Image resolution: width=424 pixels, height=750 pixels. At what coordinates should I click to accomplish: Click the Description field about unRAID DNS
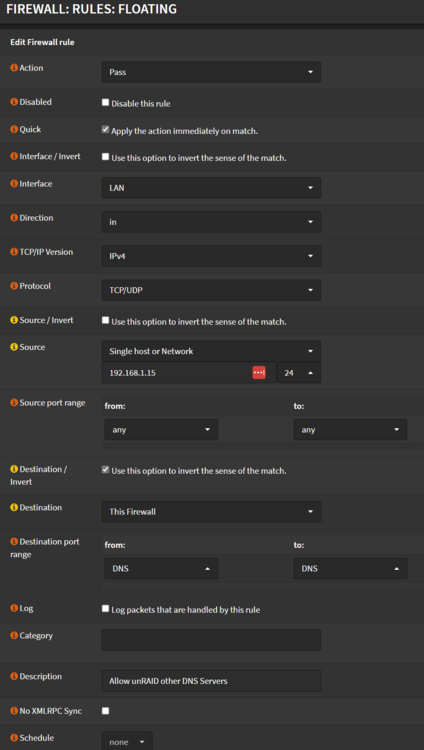pyautogui.click(x=211, y=681)
